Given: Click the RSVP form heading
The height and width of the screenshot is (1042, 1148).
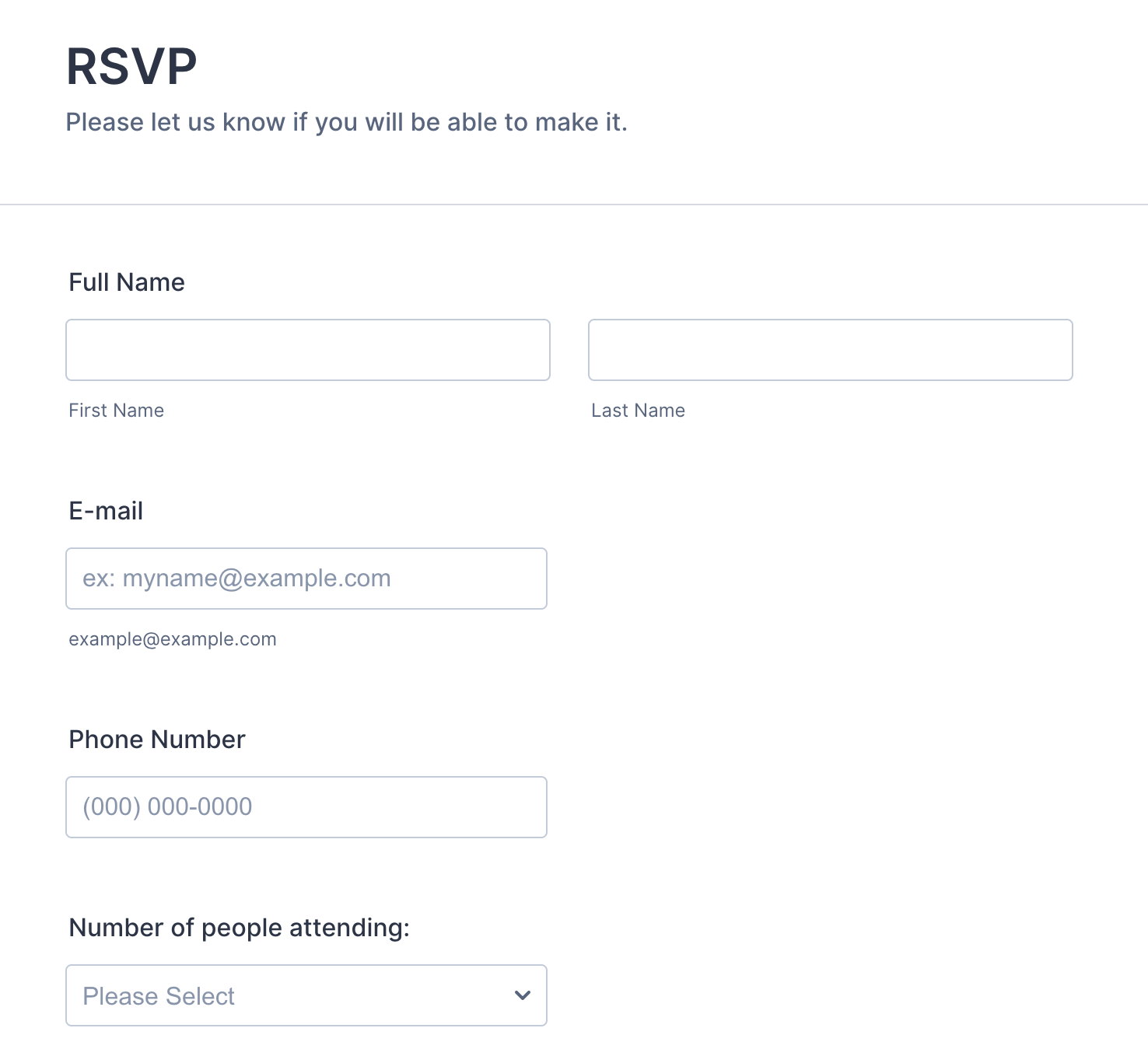Looking at the screenshot, I should point(131,67).
